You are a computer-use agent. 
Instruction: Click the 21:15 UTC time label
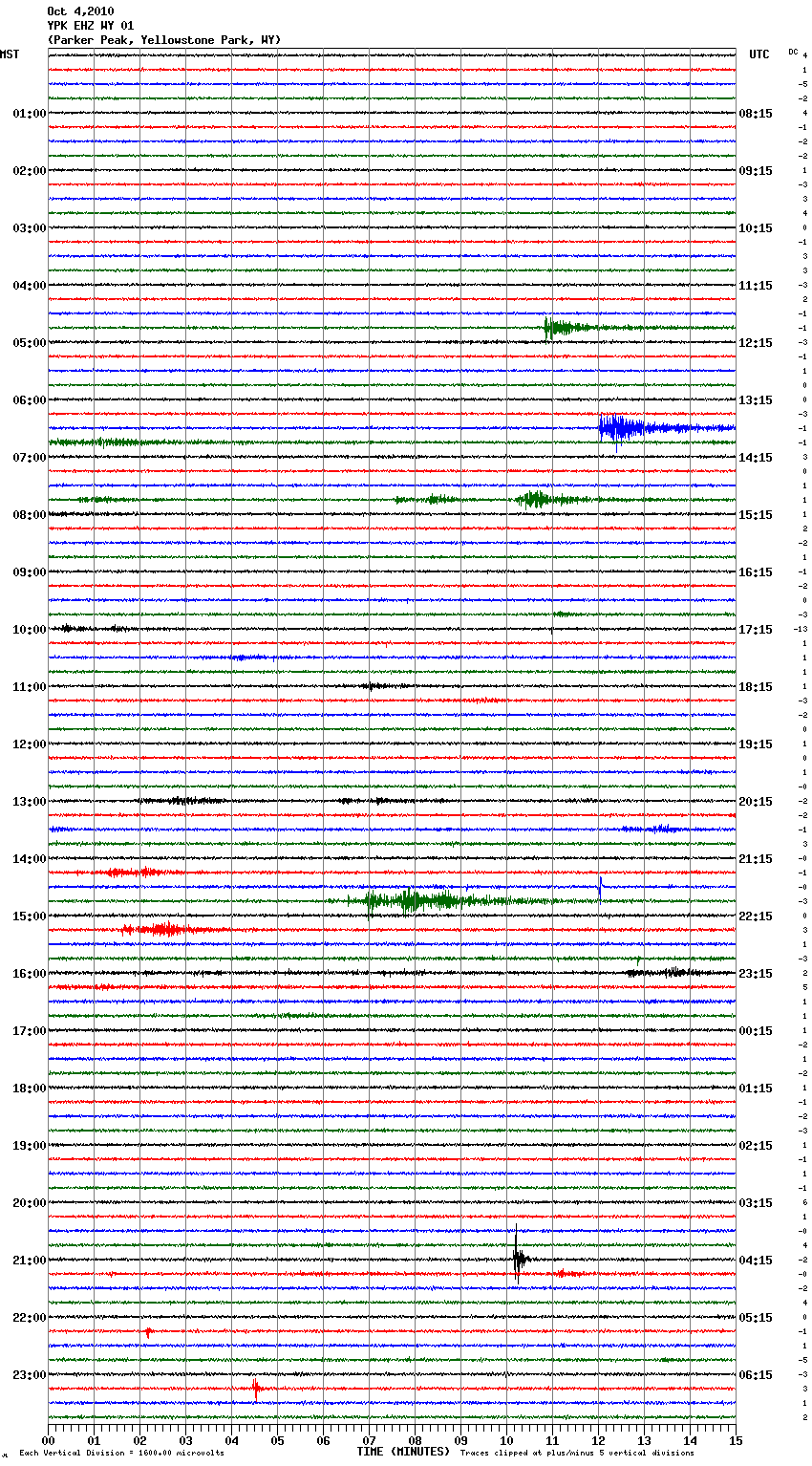pyautogui.click(x=756, y=859)
